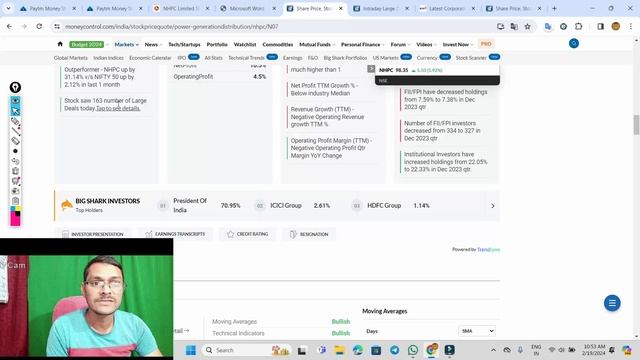Open the blue search icon in Moneycontrol header
Viewport: 640px width, 360px height.
click(x=573, y=44)
